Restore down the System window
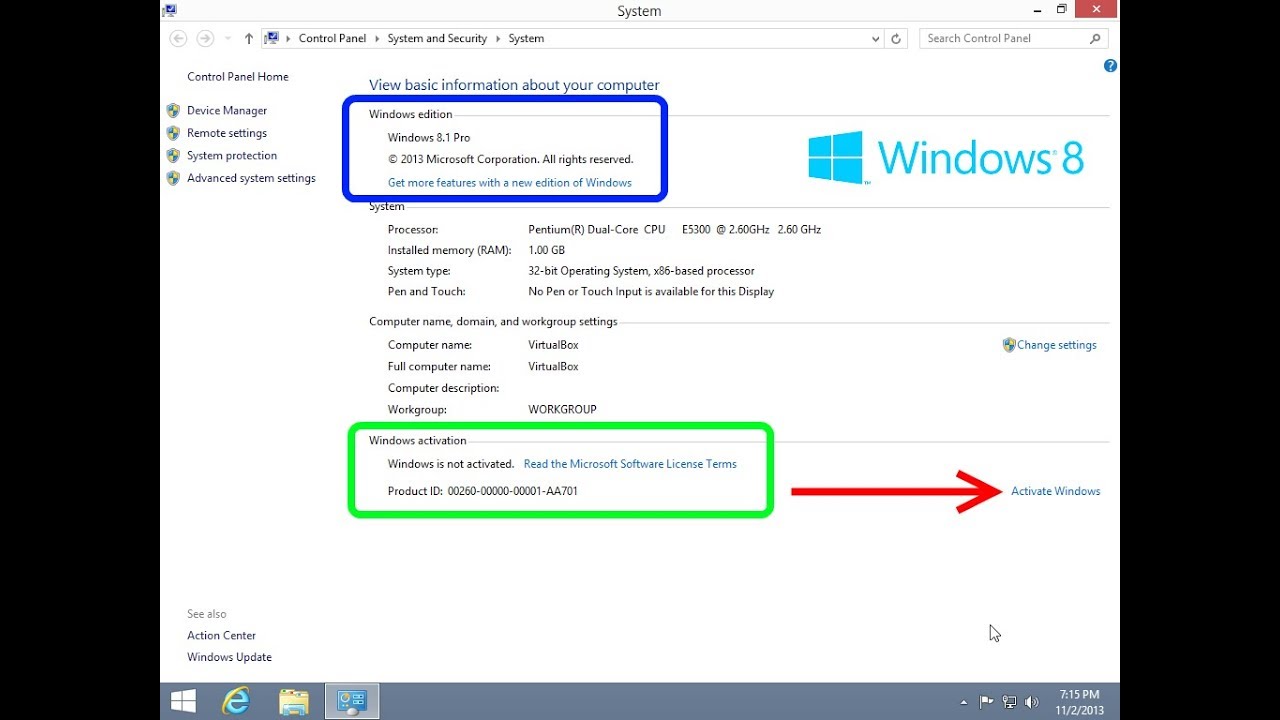 pyautogui.click(x=1062, y=9)
